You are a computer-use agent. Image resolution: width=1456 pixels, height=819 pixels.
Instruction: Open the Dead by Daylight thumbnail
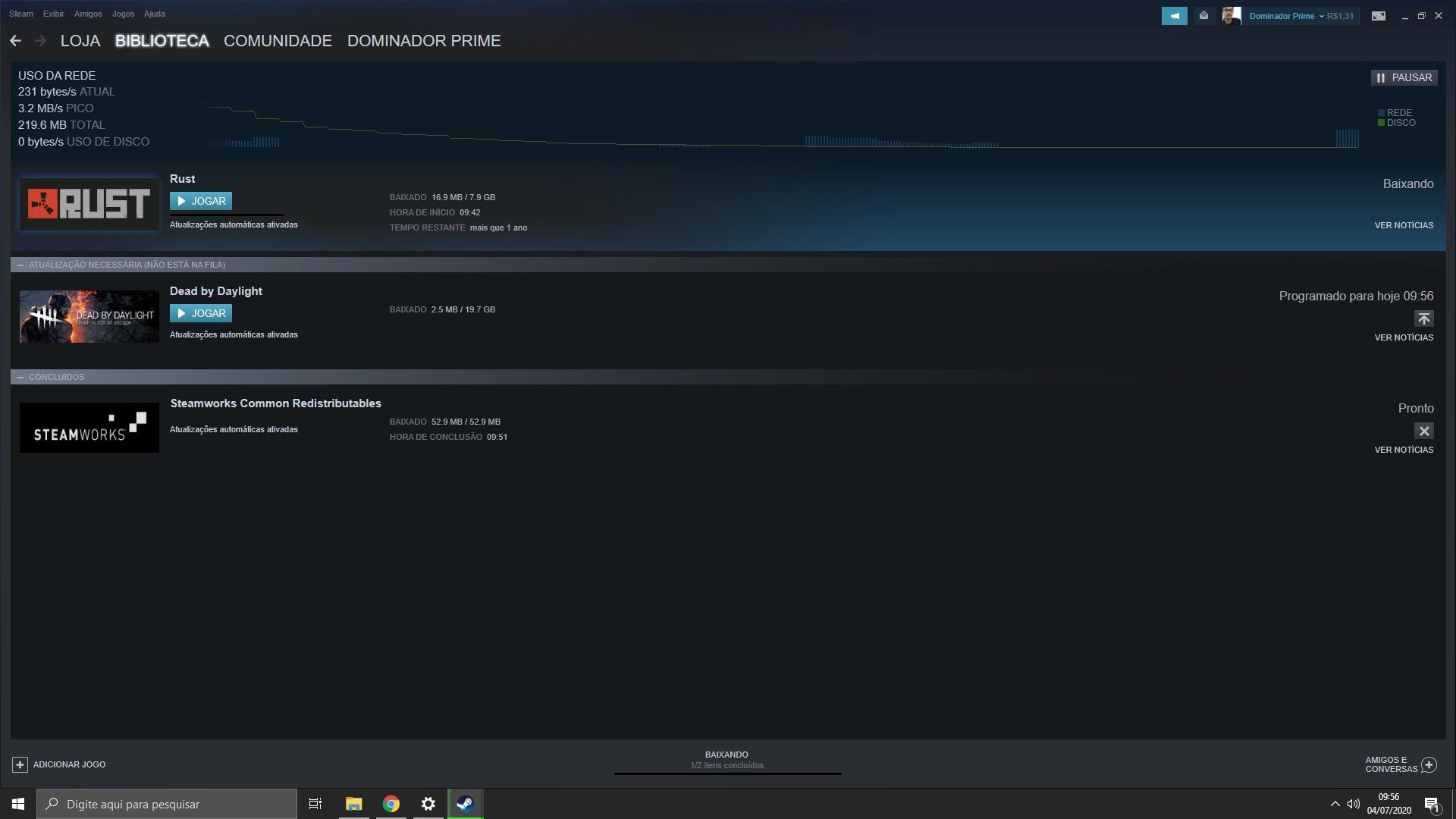(89, 316)
